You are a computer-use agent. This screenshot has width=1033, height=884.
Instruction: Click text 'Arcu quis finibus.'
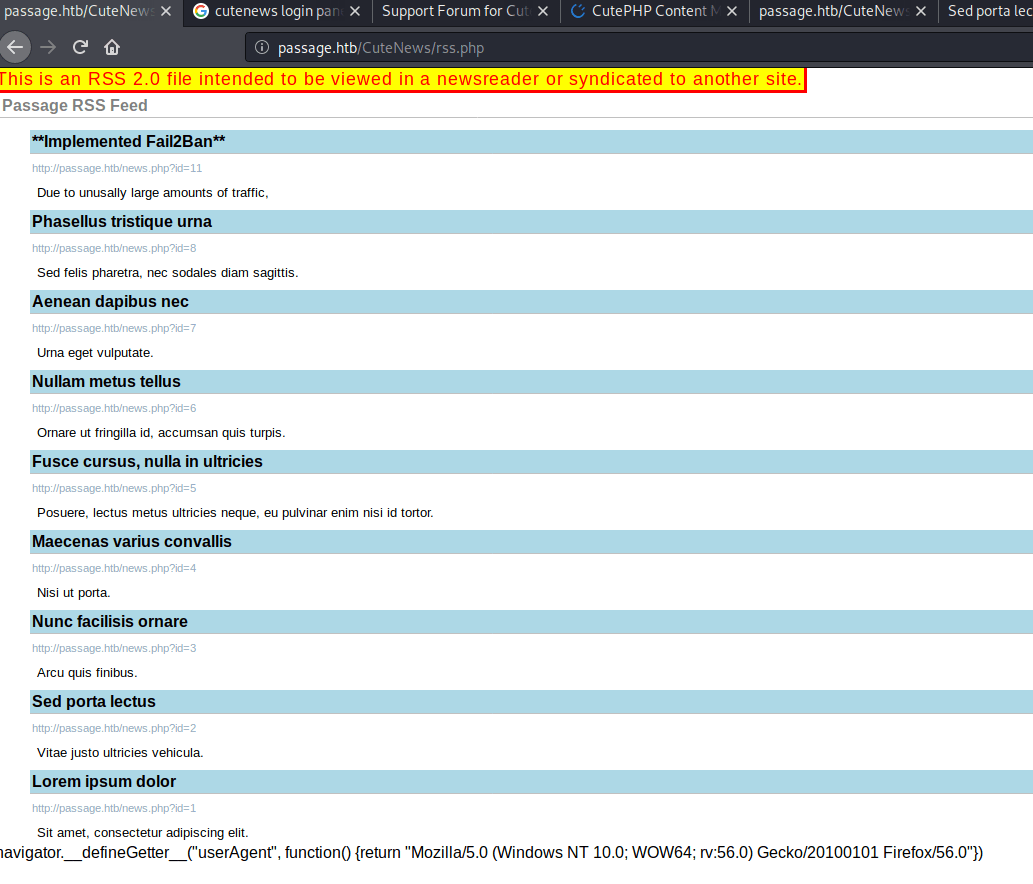tap(87, 673)
